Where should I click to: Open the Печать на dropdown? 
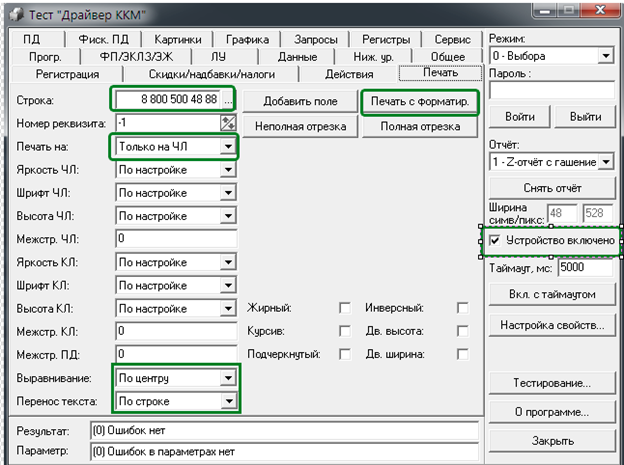[229, 147]
